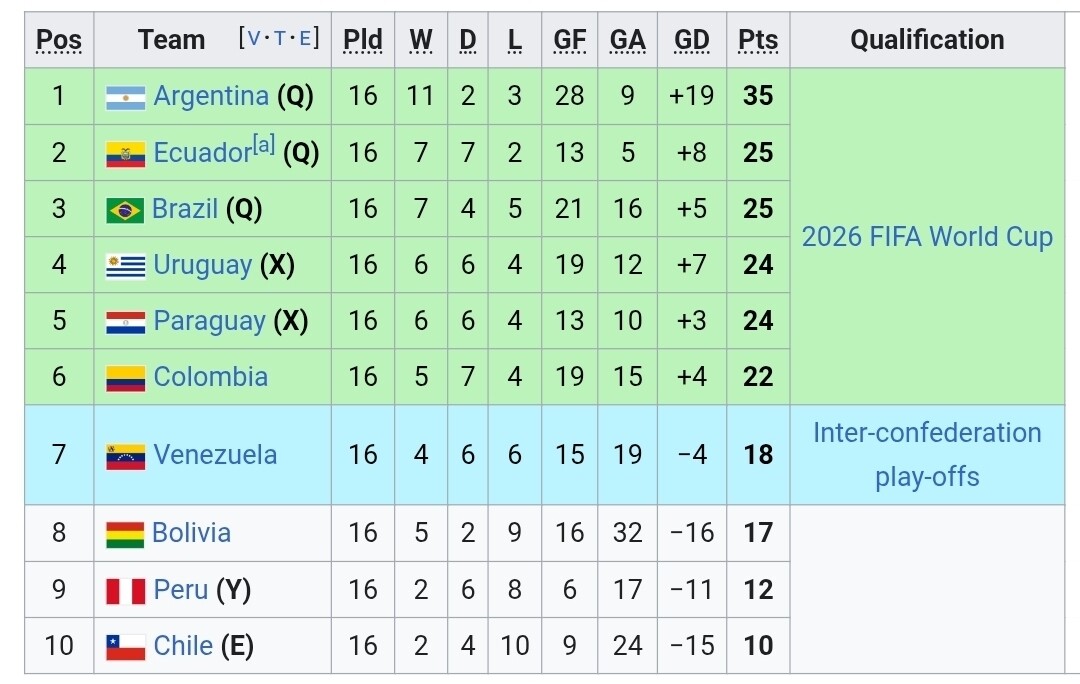Click the Venezuela flag icon
The width and height of the screenshot is (1080, 684).
(x=125, y=456)
